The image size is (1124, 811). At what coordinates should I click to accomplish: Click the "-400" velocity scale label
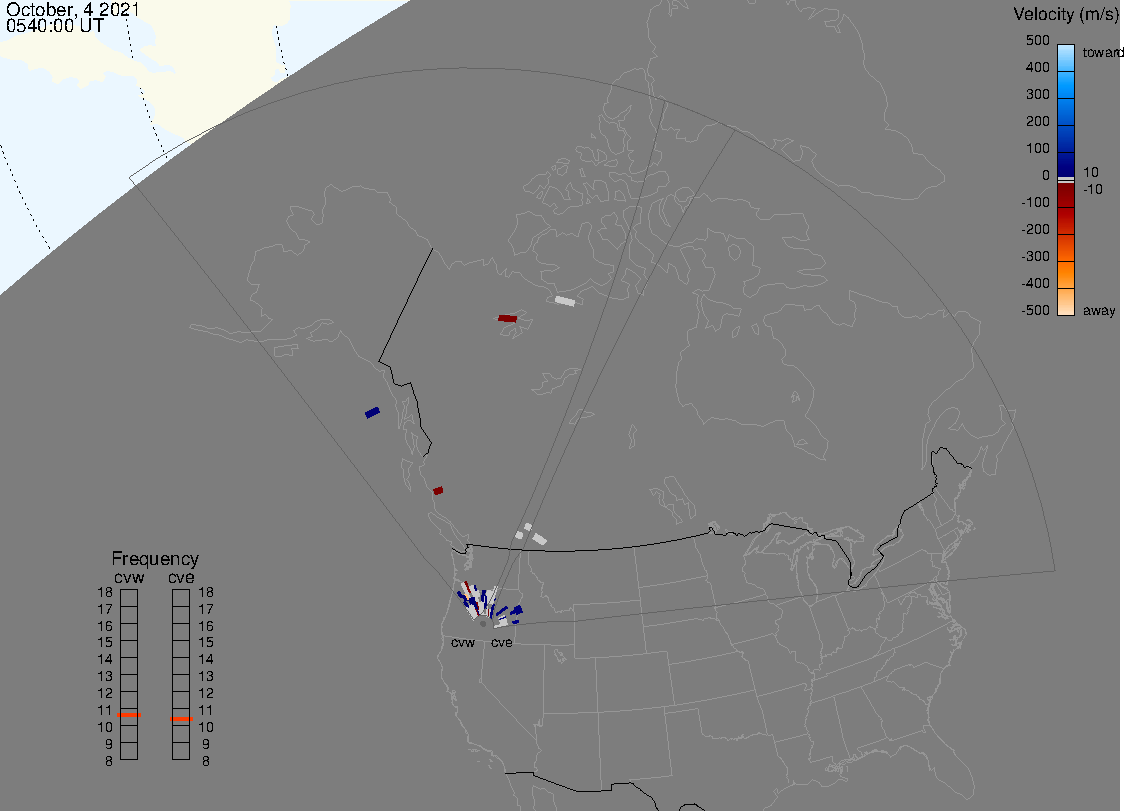point(1035,283)
